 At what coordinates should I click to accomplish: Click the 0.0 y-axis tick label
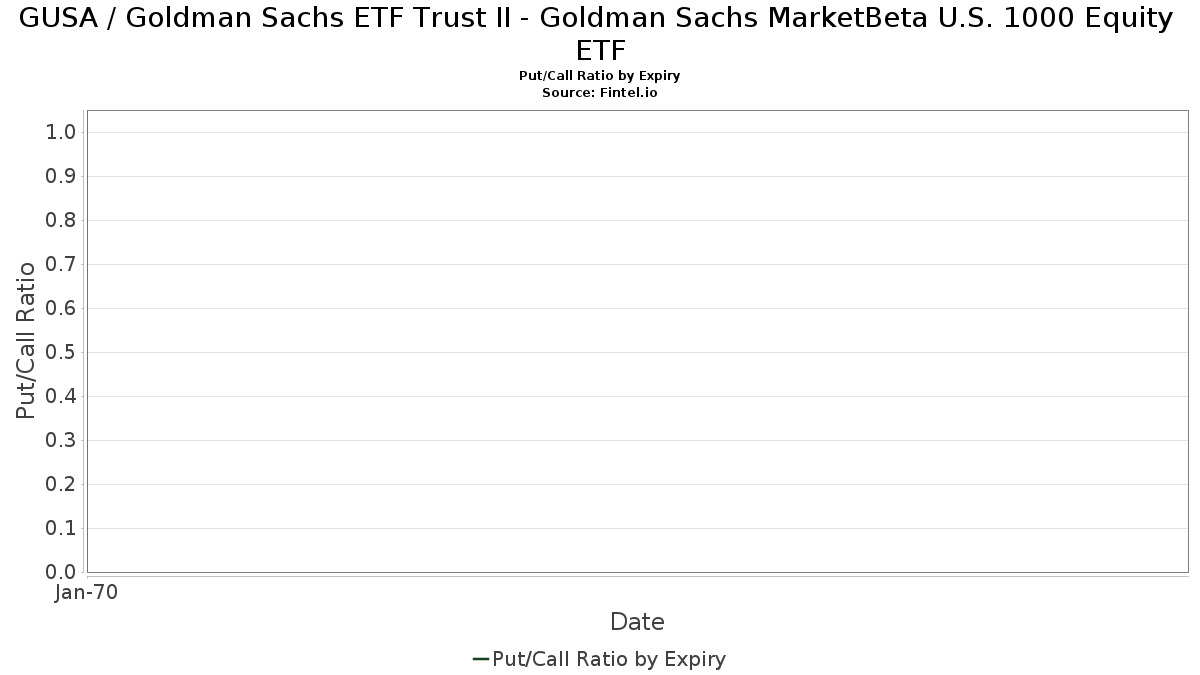(x=61, y=572)
